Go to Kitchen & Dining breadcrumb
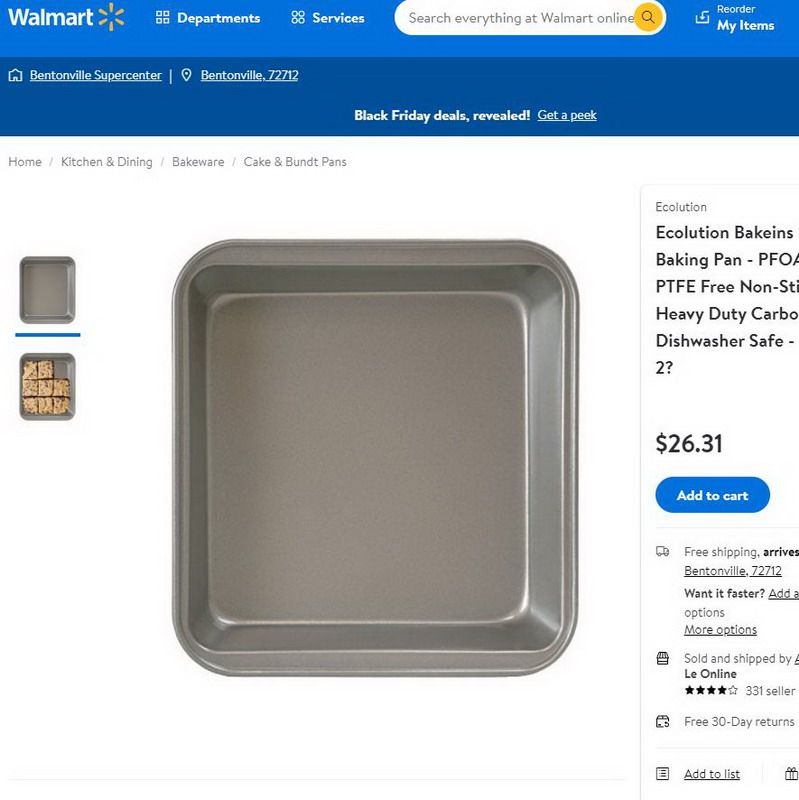 (x=107, y=162)
